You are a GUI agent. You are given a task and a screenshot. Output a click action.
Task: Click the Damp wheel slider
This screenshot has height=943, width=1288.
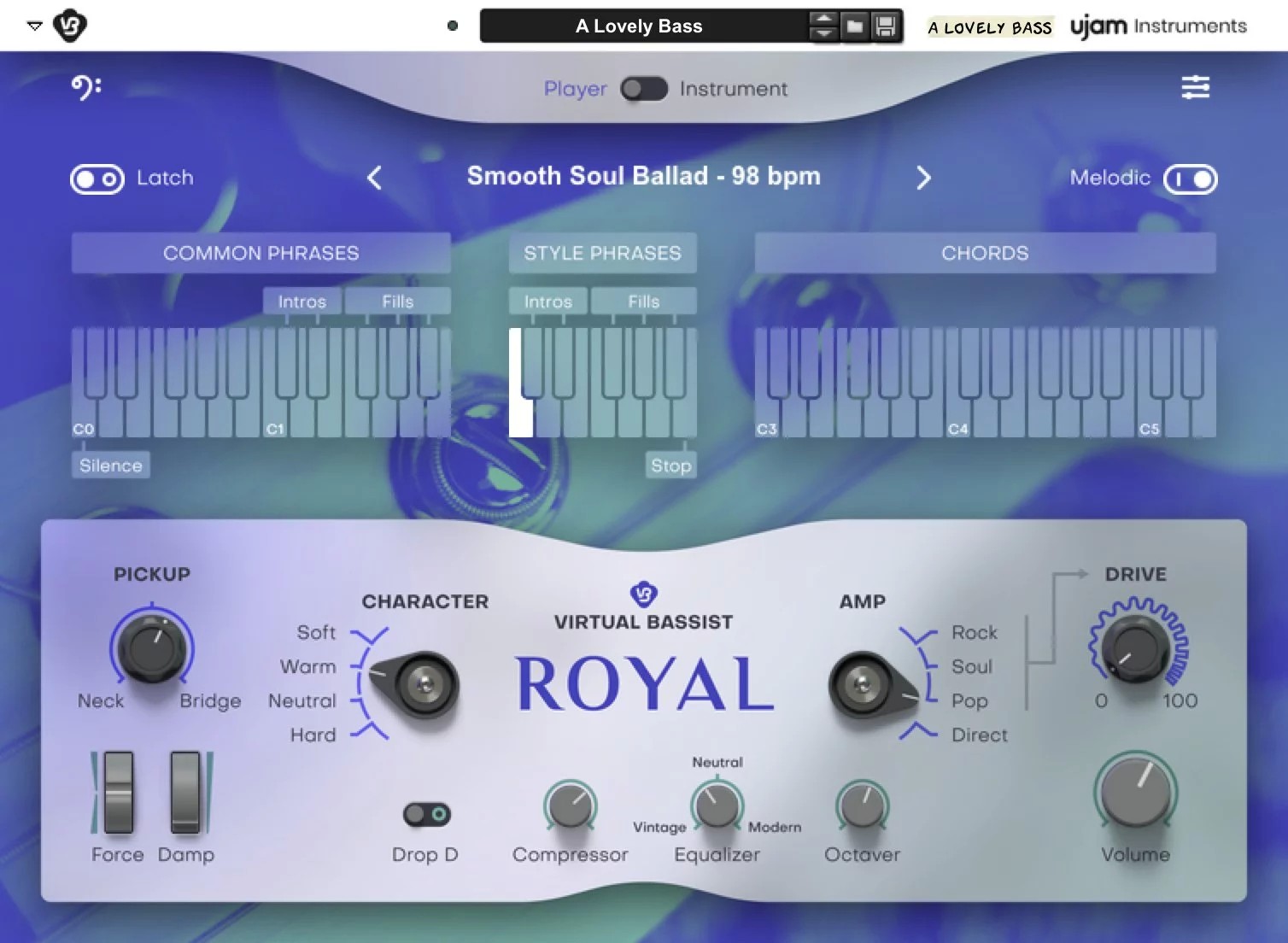tap(185, 793)
